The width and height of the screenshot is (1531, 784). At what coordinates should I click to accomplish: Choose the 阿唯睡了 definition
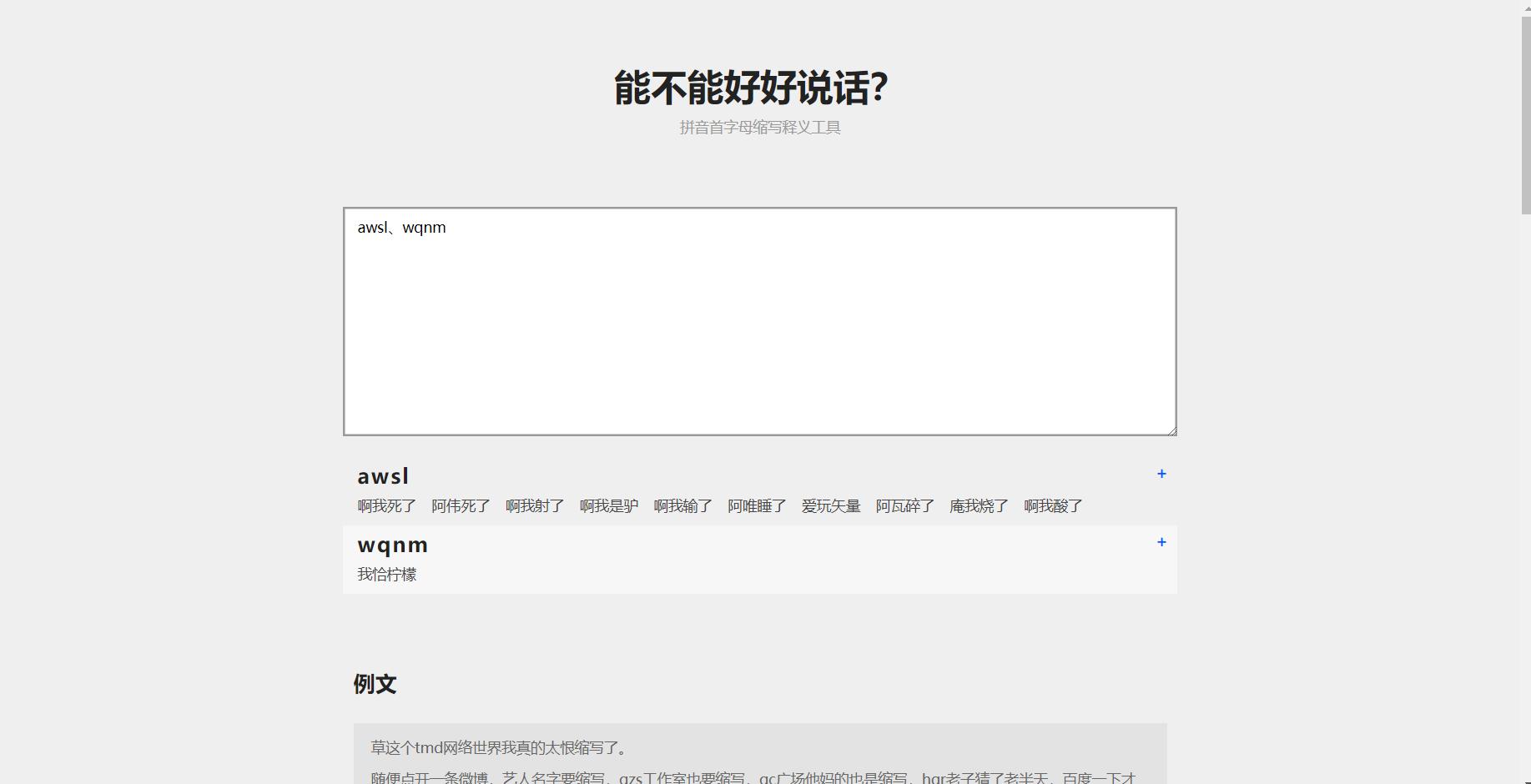[x=755, y=505]
